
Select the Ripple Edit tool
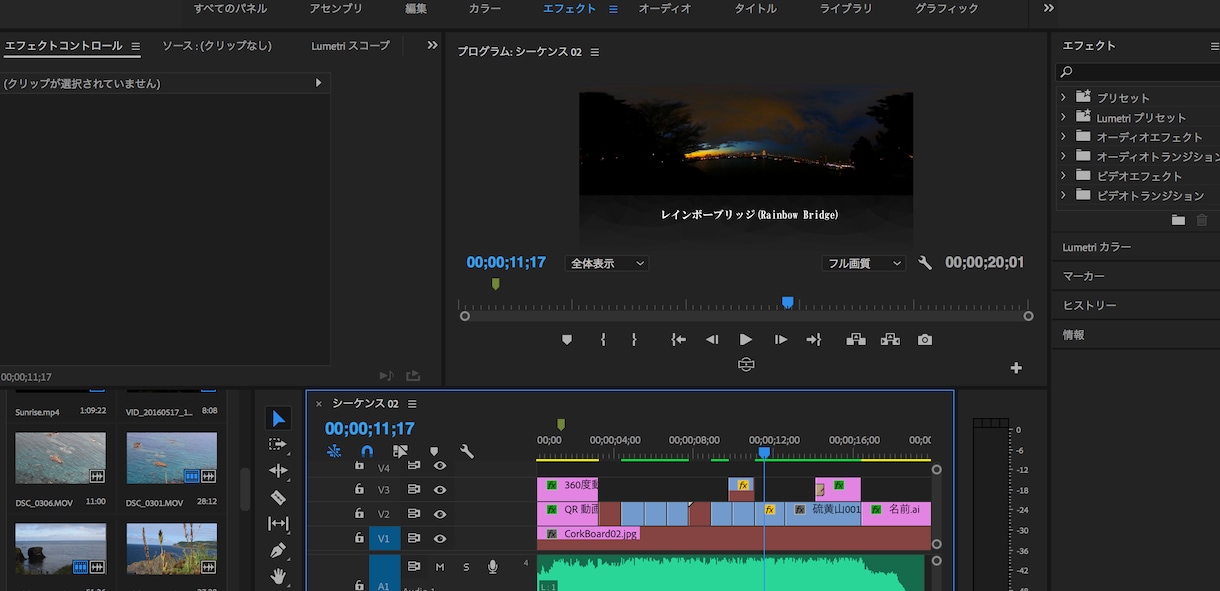tap(278, 471)
